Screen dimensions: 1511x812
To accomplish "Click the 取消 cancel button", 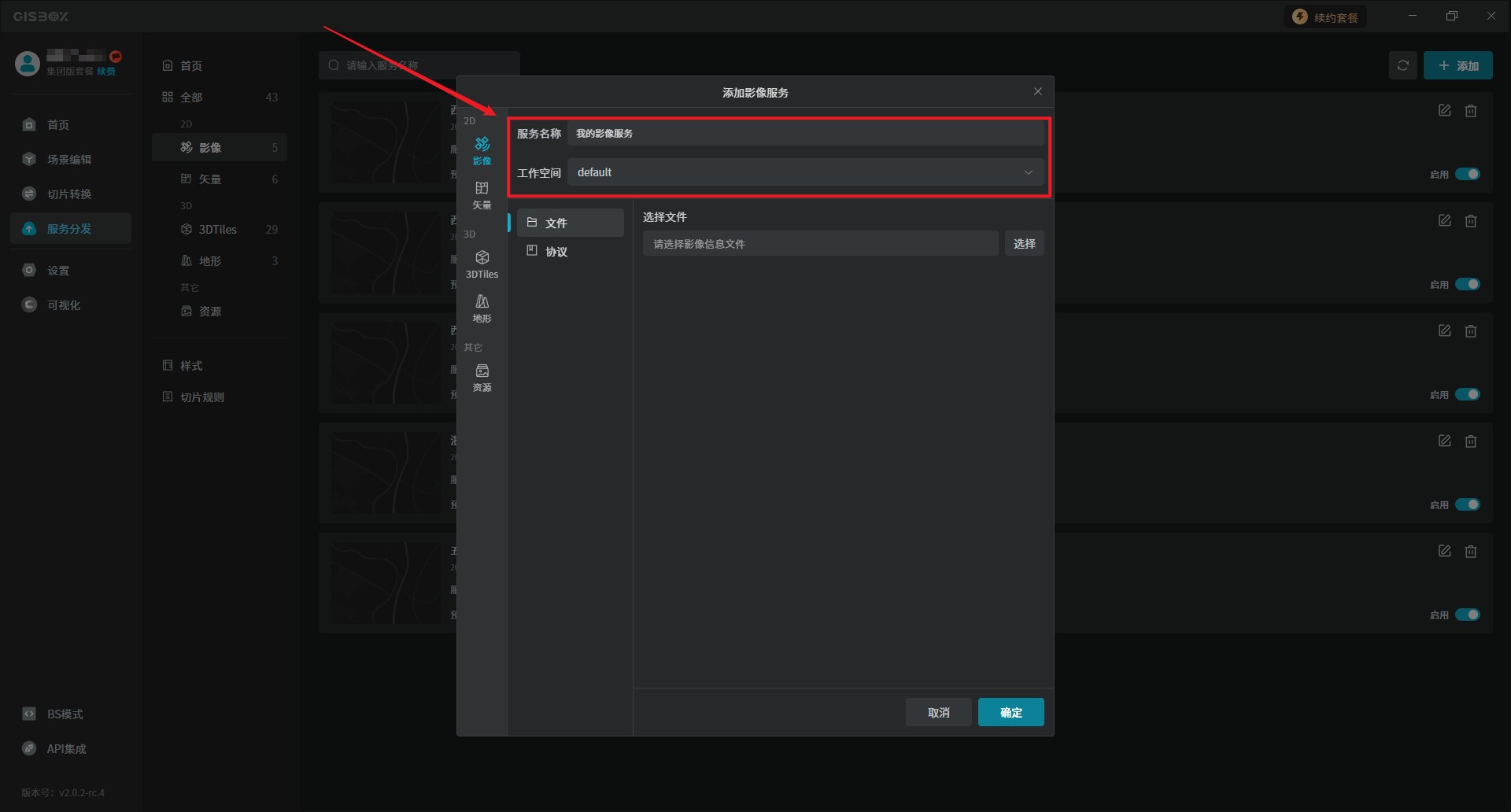I will (938, 712).
